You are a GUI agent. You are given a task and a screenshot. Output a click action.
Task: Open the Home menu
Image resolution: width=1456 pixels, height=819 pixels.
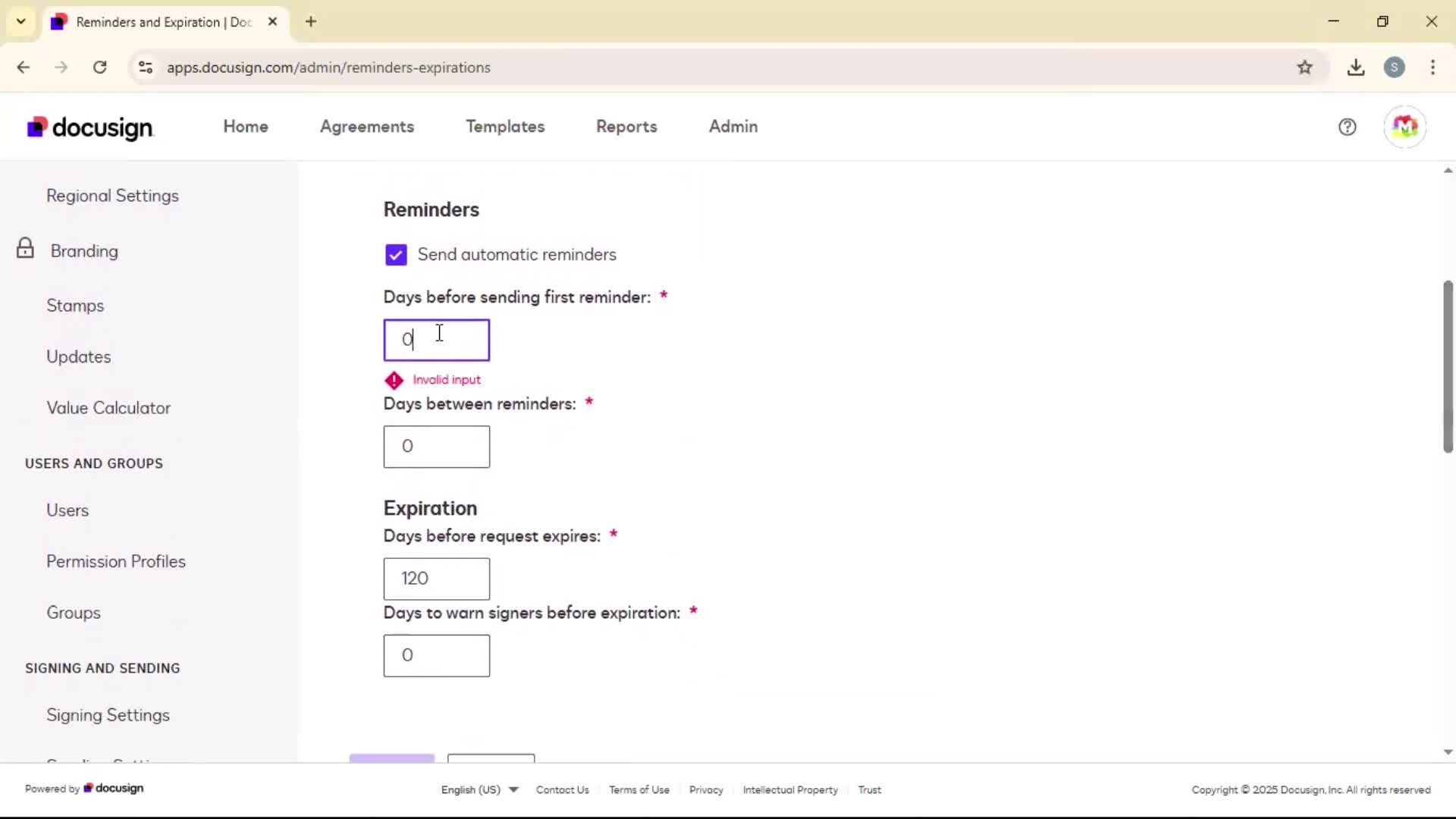[x=246, y=127]
